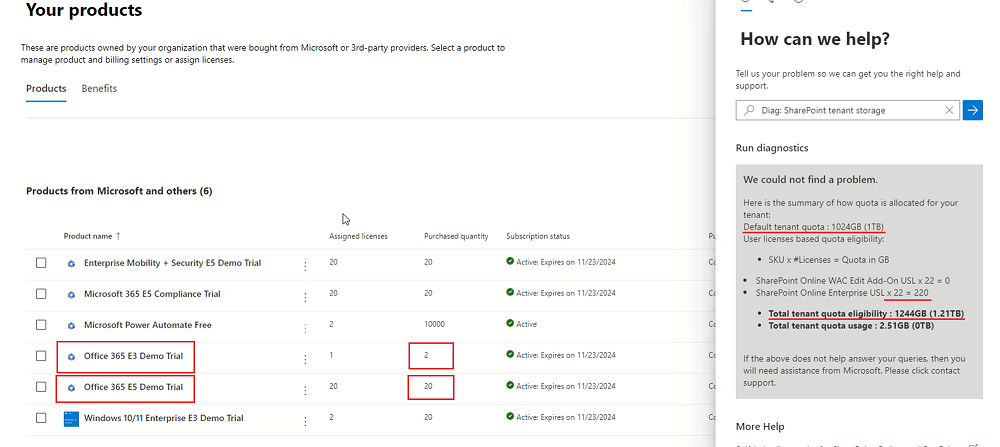Open more actions for Office 365 E5 Demo Trial
The image size is (1000, 447).
[305, 390]
